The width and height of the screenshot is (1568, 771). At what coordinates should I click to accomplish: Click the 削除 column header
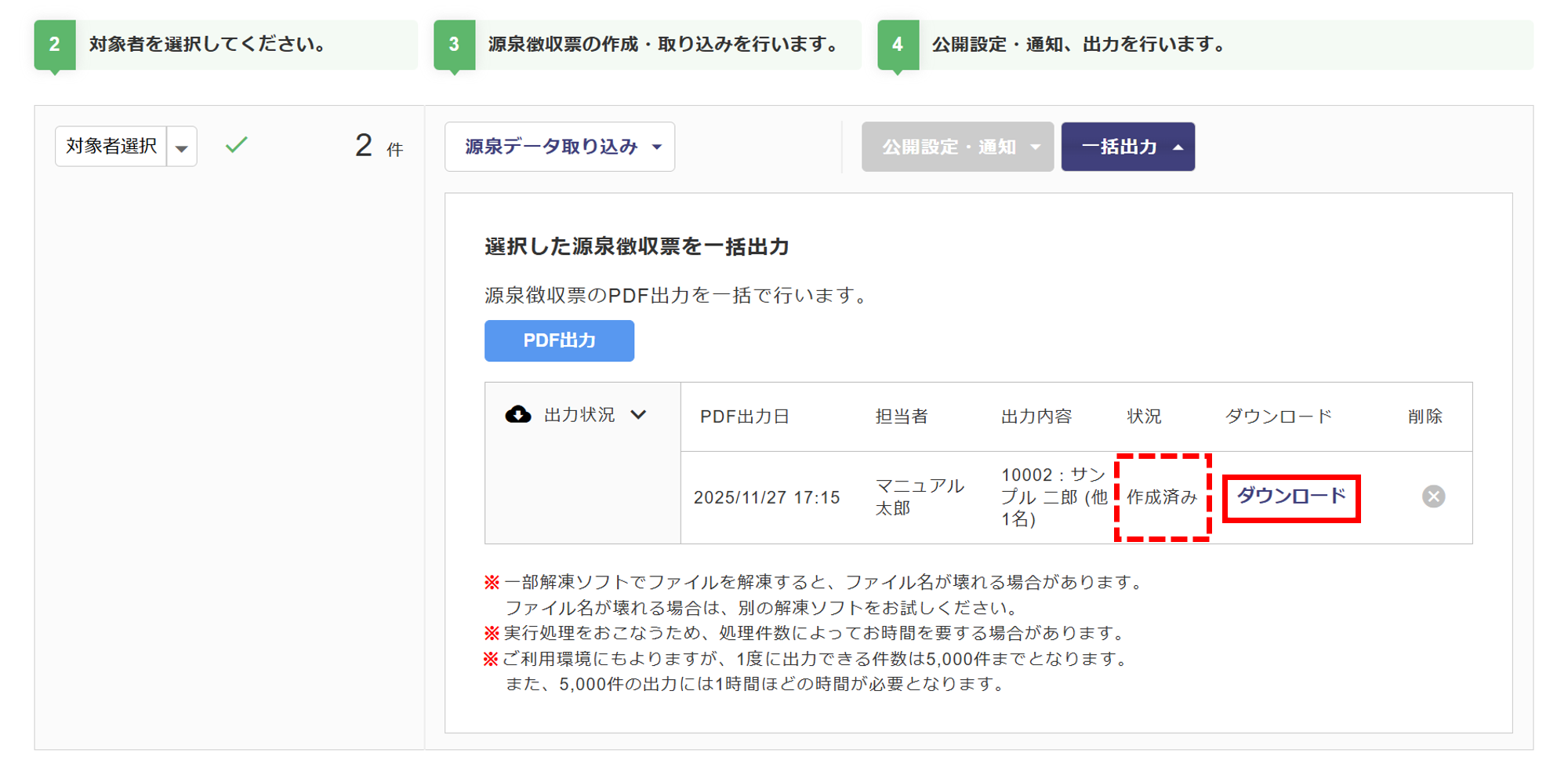[x=1425, y=416]
